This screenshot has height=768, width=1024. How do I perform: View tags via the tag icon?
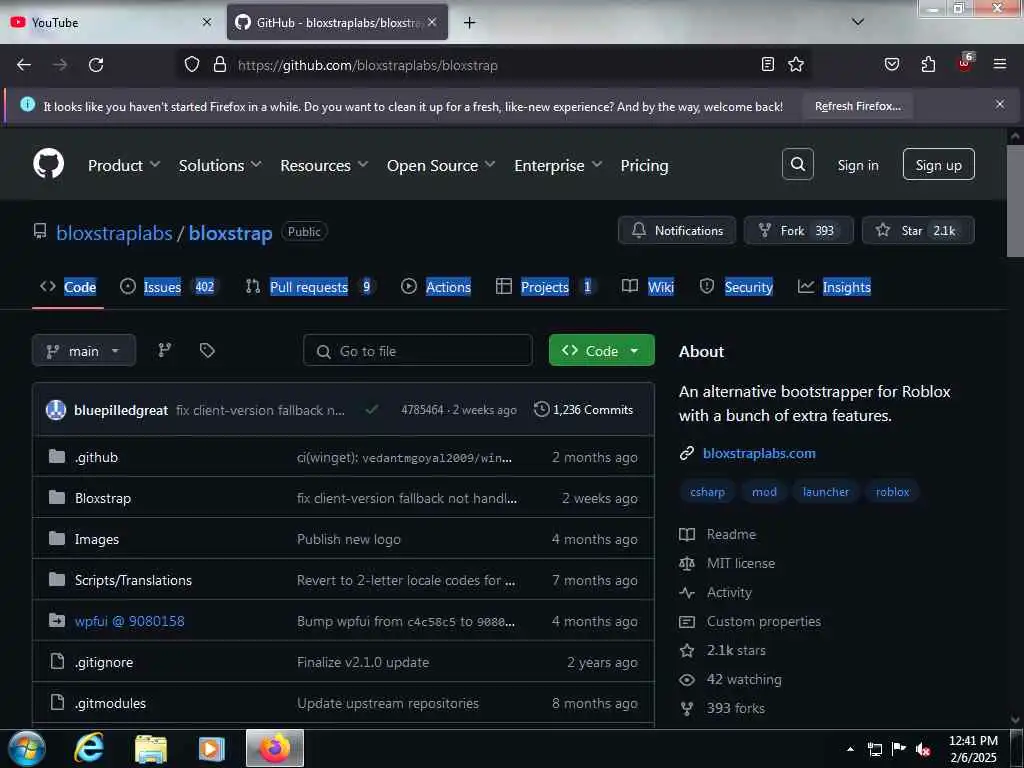click(x=207, y=351)
